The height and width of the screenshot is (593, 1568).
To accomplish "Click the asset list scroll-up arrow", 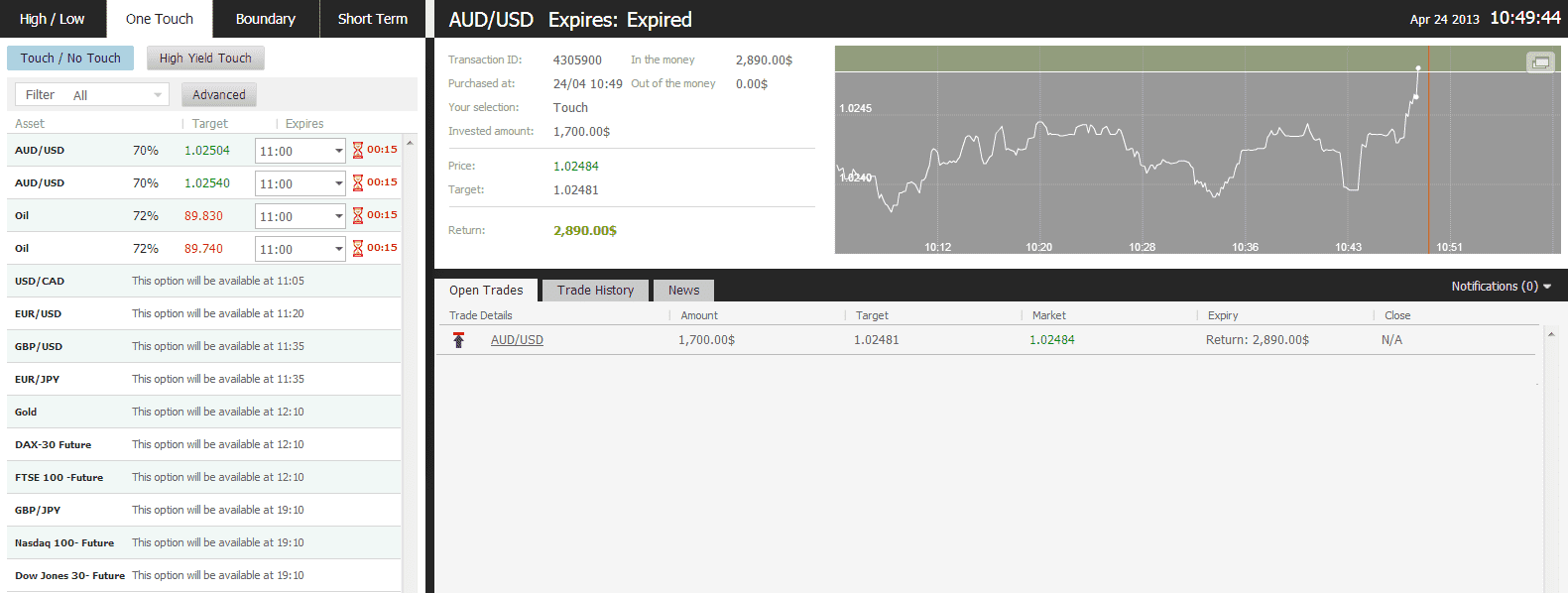I will pyautogui.click(x=410, y=144).
